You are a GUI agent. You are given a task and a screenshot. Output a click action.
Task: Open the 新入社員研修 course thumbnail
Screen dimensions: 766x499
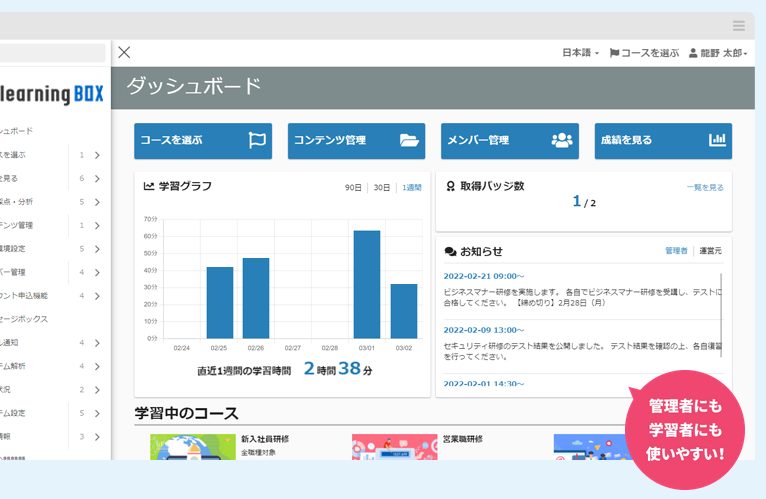192,447
